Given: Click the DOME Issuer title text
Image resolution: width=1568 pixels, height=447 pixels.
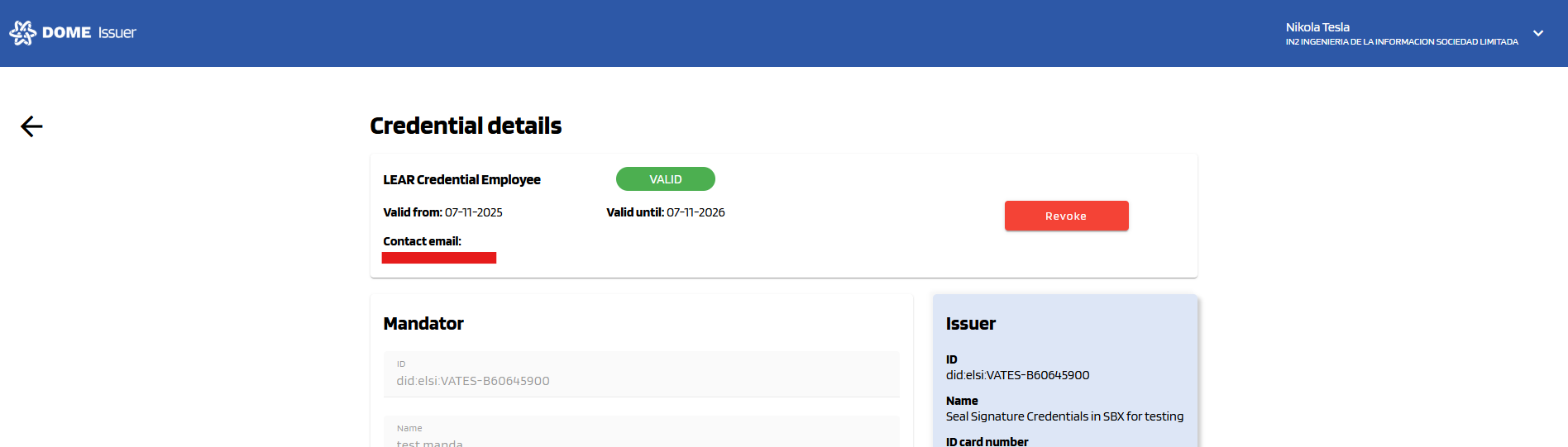Looking at the screenshot, I should click(88, 33).
